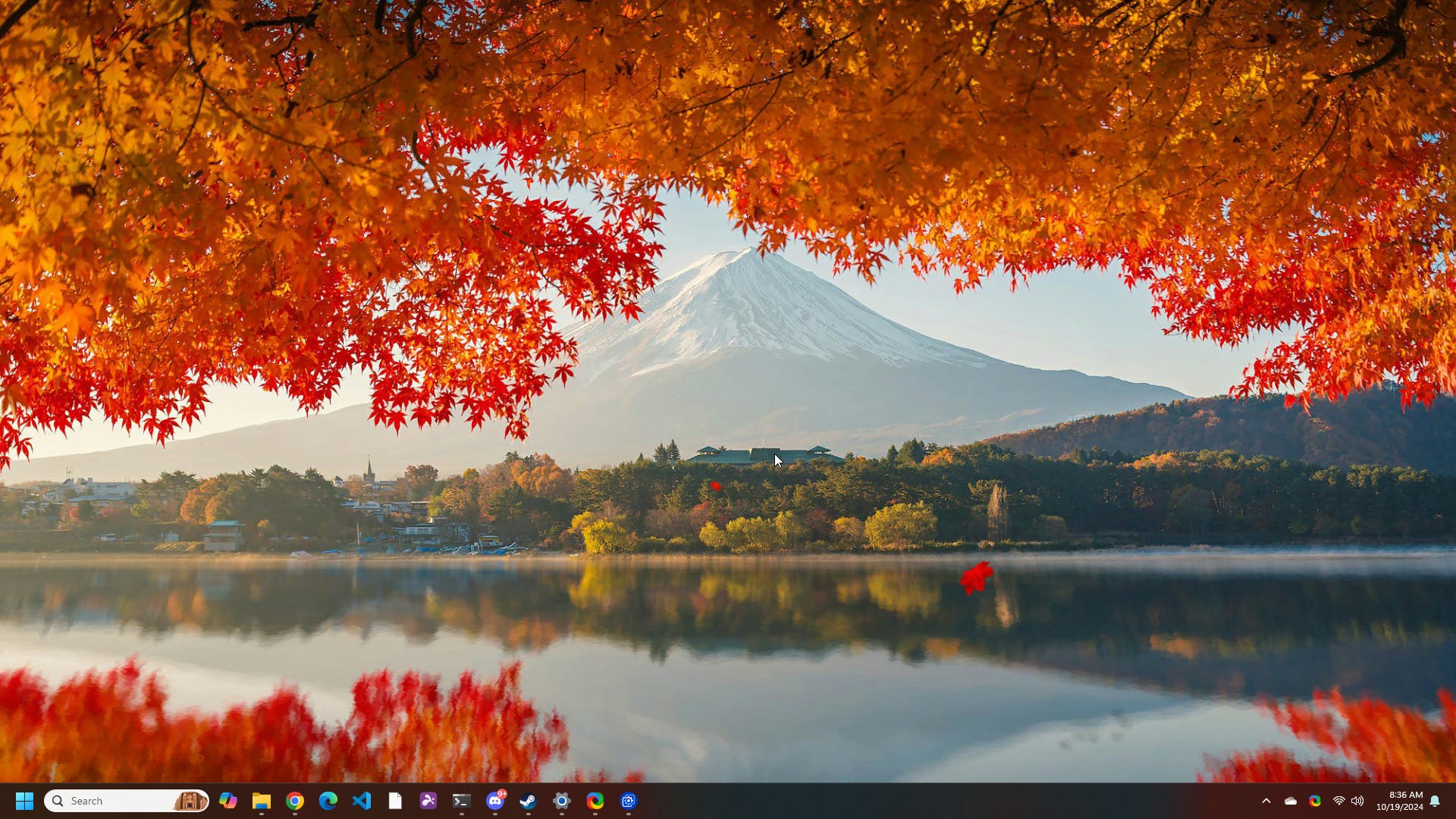Image resolution: width=1456 pixels, height=819 pixels.
Task: Launch Steam from the taskbar
Action: tap(529, 801)
